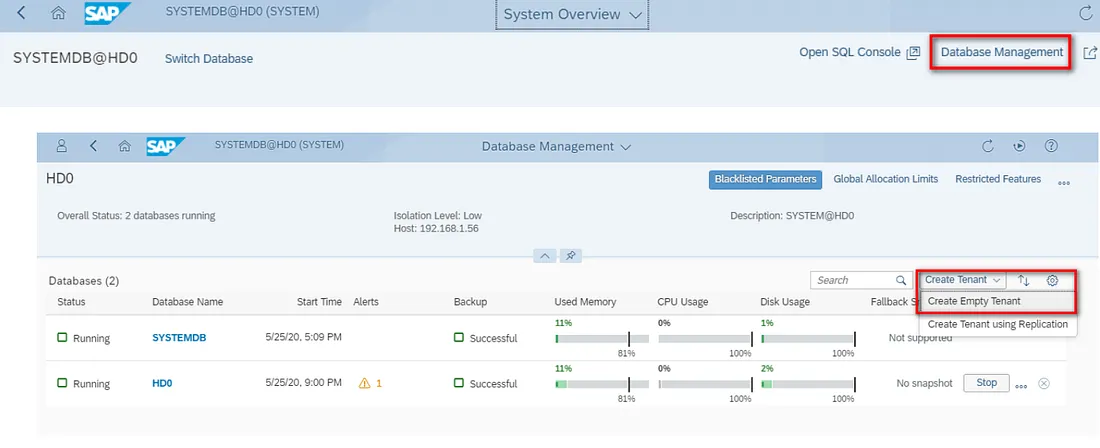Open Restricted Features

(x=998, y=179)
